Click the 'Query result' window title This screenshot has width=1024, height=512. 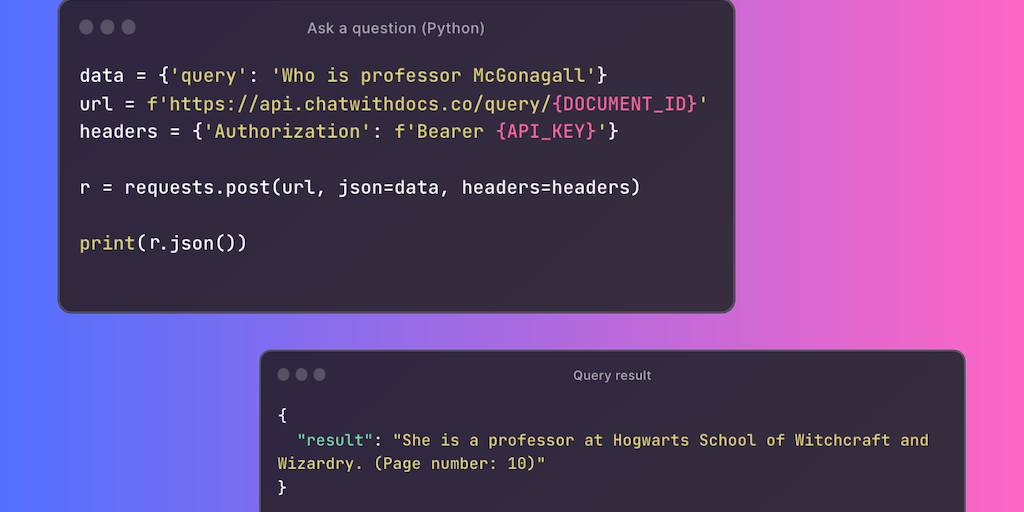tap(612, 375)
